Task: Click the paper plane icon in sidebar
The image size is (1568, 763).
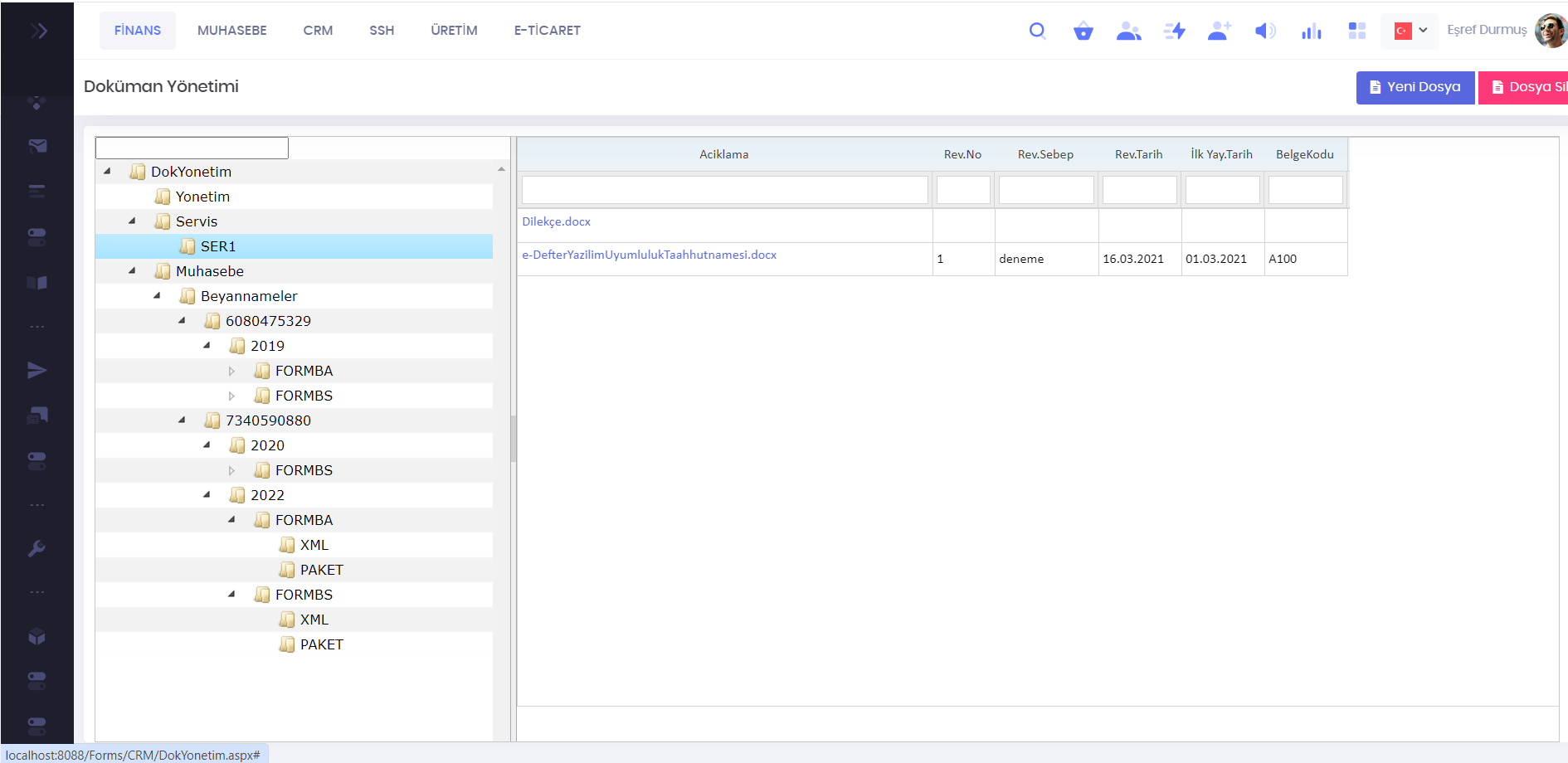Action: tap(37, 370)
